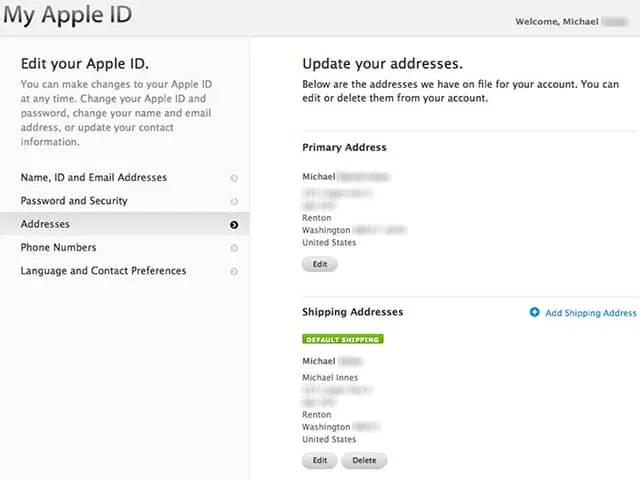Screen dimensions: 640x480
Task: Edit the default shipping address
Action: pyautogui.click(x=320, y=461)
